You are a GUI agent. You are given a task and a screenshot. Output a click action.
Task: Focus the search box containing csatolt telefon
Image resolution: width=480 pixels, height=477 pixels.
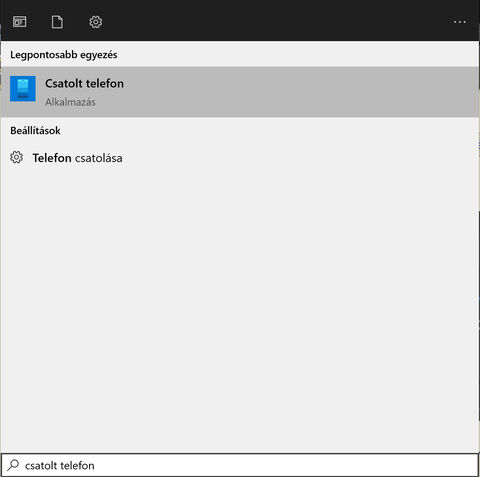pos(240,465)
